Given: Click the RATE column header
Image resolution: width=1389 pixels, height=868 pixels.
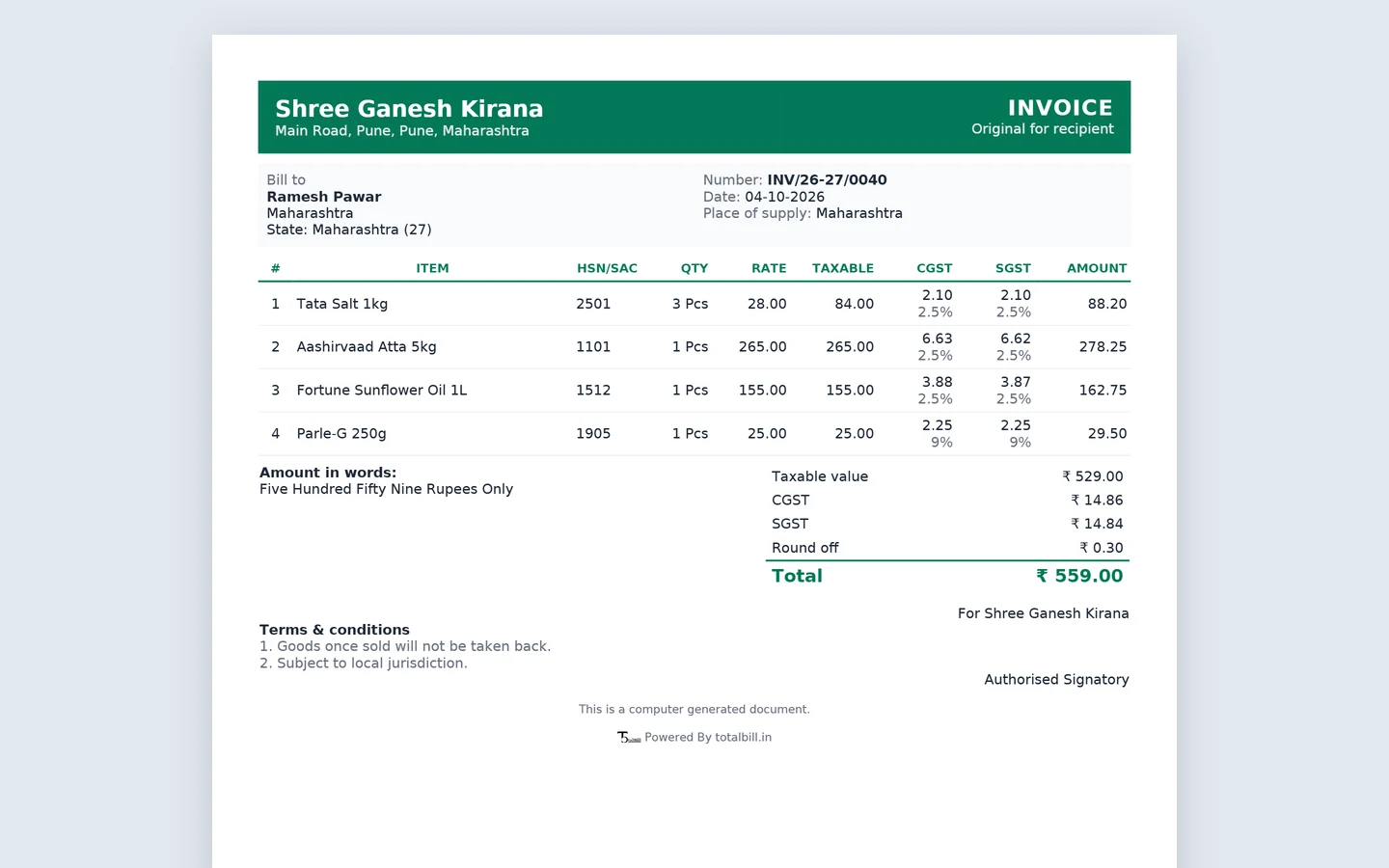Looking at the screenshot, I should pos(770,269).
